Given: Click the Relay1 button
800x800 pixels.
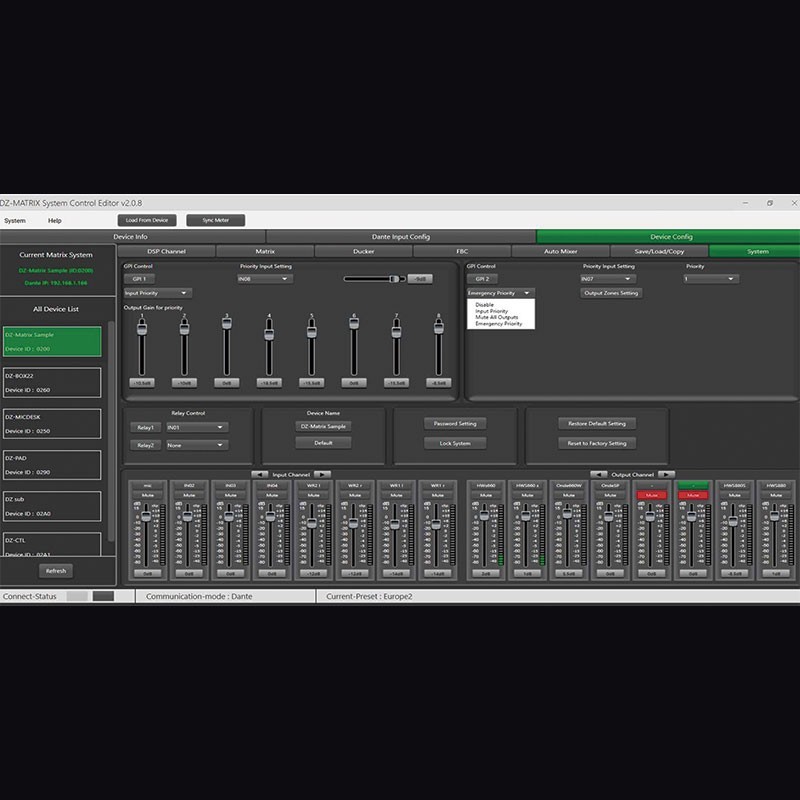Looking at the screenshot, I should [145, 428].
